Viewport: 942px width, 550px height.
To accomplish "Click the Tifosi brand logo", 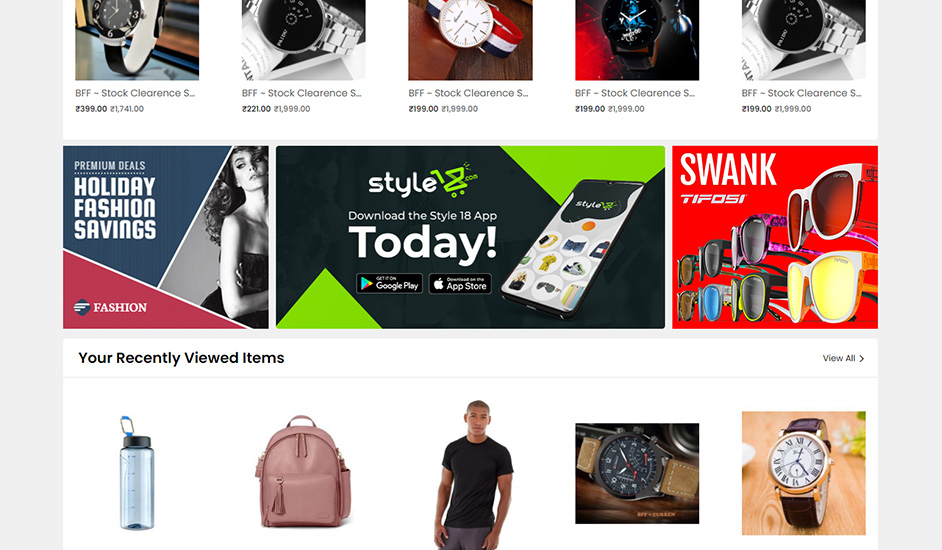I will click(x=714, y=198).
